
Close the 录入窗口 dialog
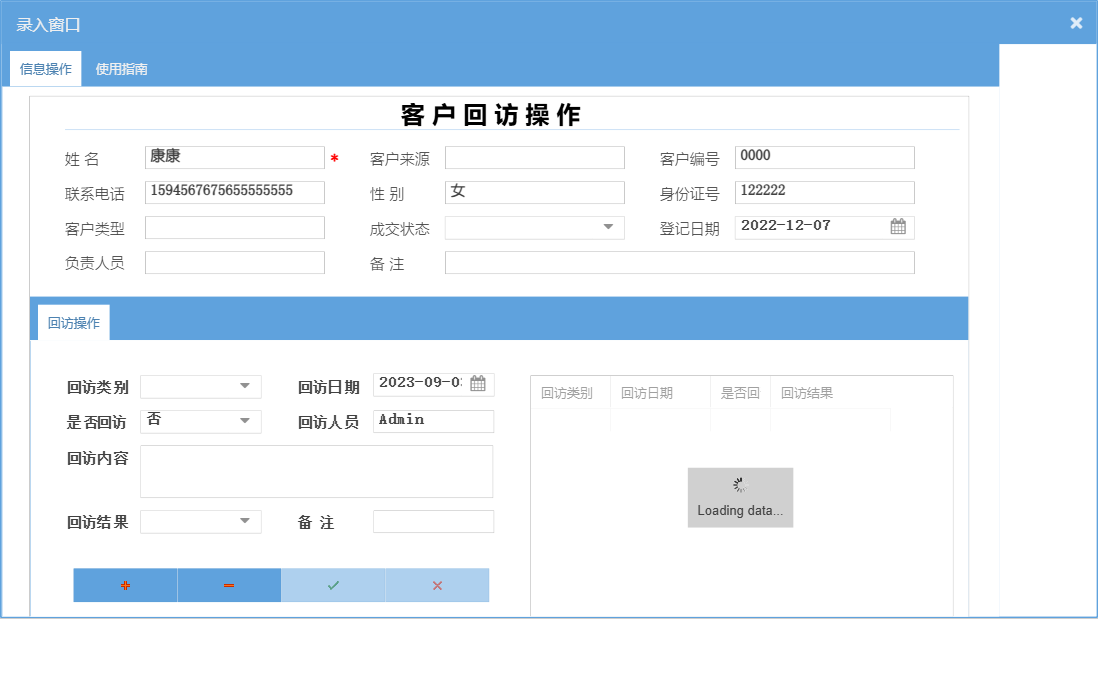point(1076,22)
